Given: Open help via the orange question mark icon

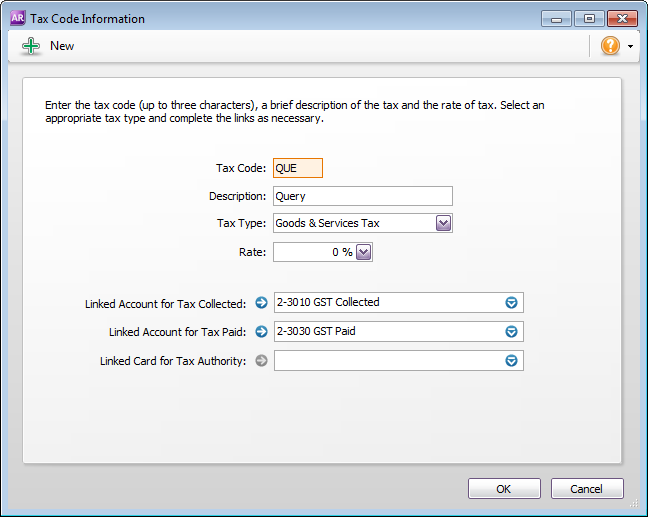Looking at the screenshot, I should [x=610, y=45].
